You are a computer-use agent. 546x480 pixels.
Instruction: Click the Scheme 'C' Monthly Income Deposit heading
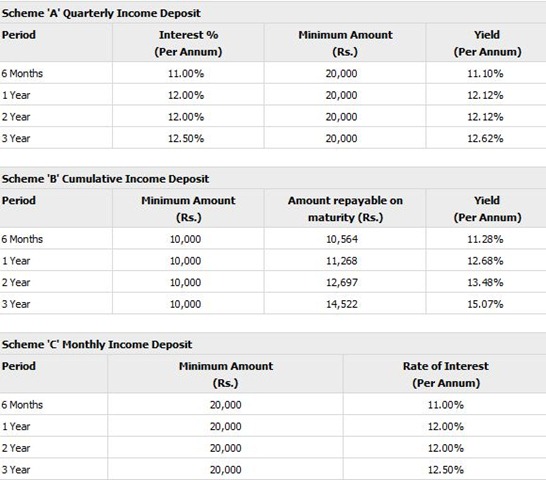coord(97,344)
